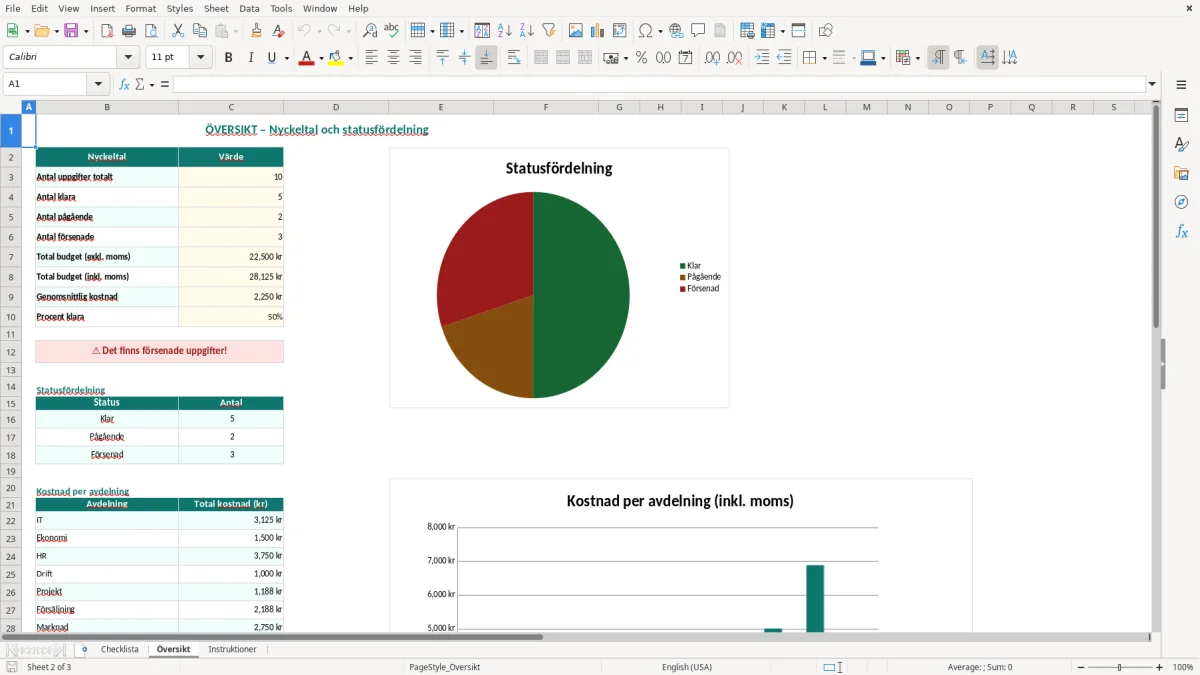Expand the formula bar using its arrow
The width and height of the screenshot is (1200, 675).
tap(1152, 84)
